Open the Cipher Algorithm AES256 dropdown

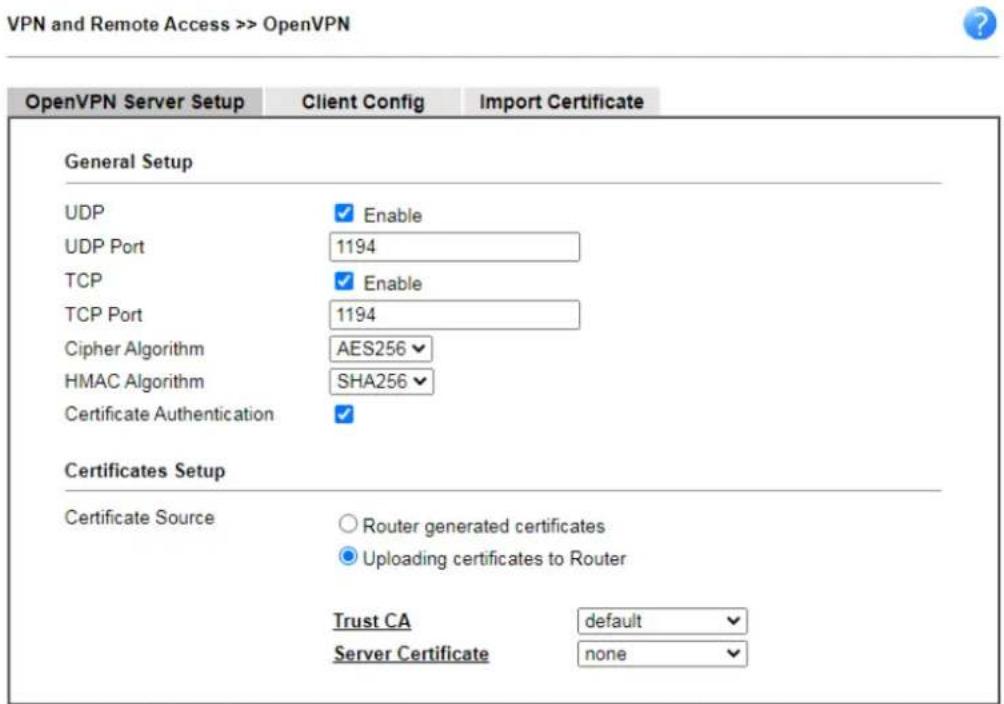tap(381, 349)
